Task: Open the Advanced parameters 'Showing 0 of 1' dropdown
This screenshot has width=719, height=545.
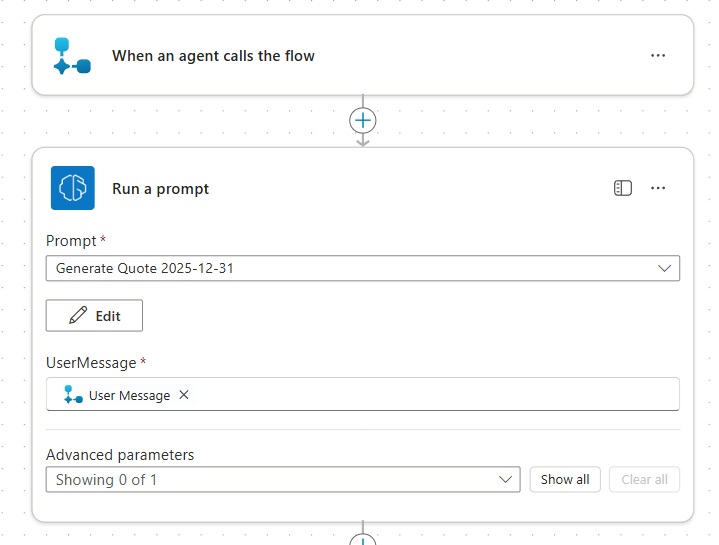Action: tap(282, 480)
